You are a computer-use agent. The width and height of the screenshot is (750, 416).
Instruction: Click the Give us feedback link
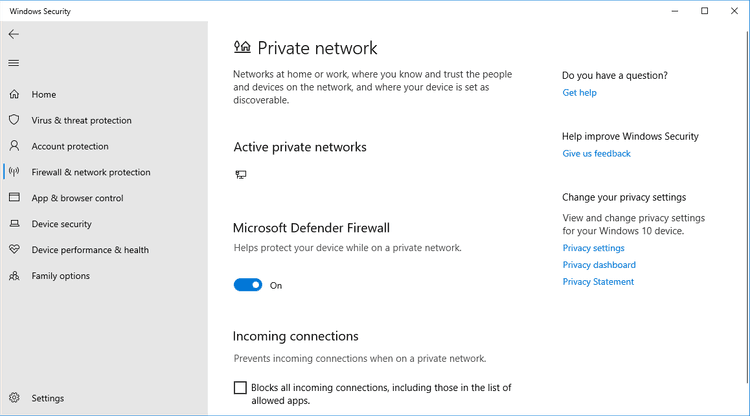tap(596, 154)
